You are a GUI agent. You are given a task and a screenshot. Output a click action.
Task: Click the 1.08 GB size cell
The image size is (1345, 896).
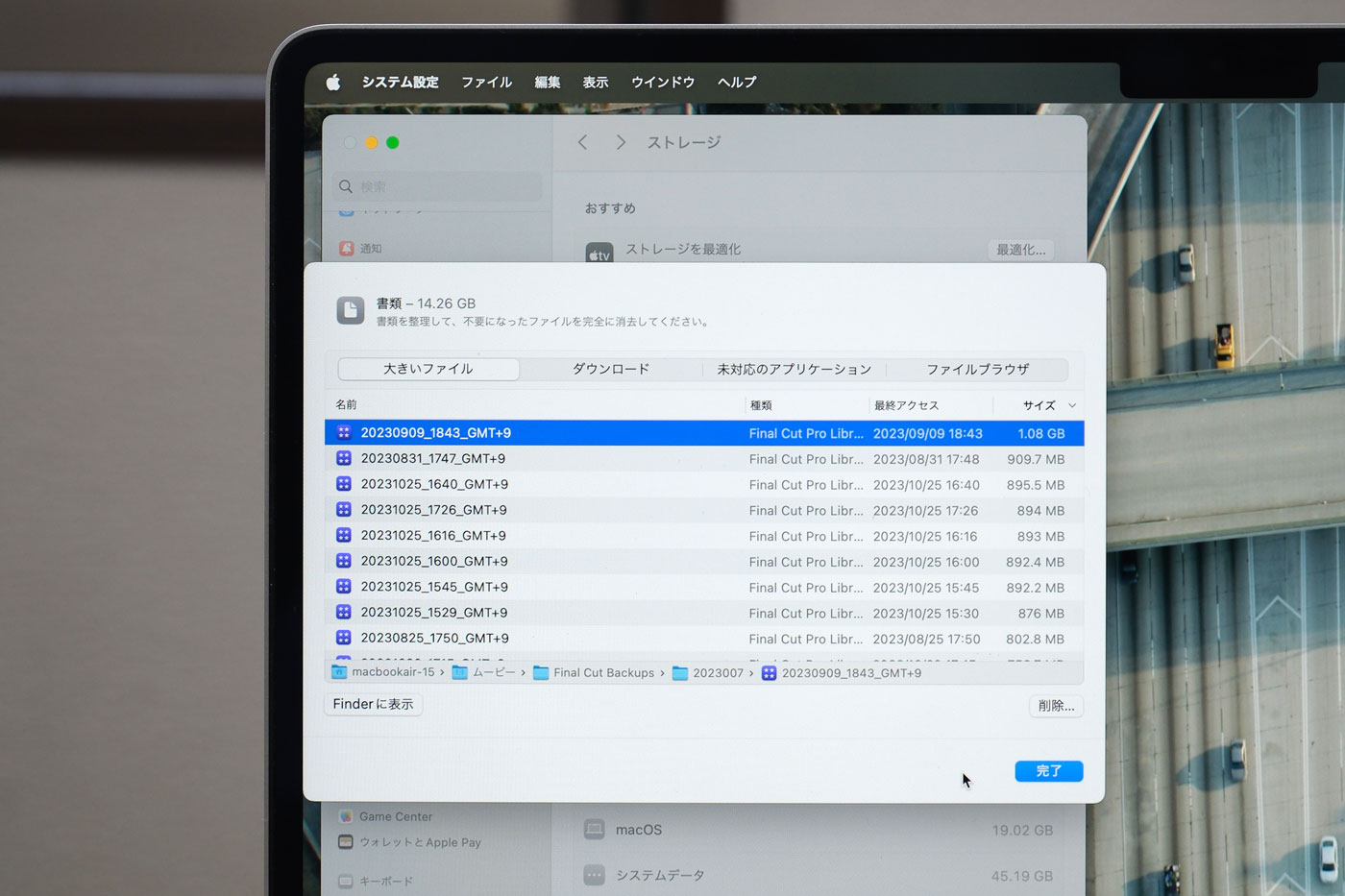(1041, 434)
